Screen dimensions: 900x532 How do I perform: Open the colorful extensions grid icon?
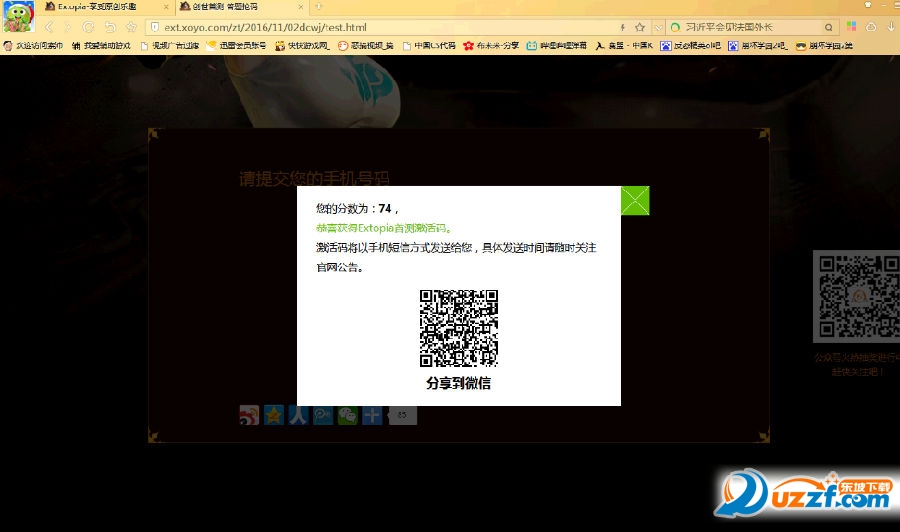point(851,27)
